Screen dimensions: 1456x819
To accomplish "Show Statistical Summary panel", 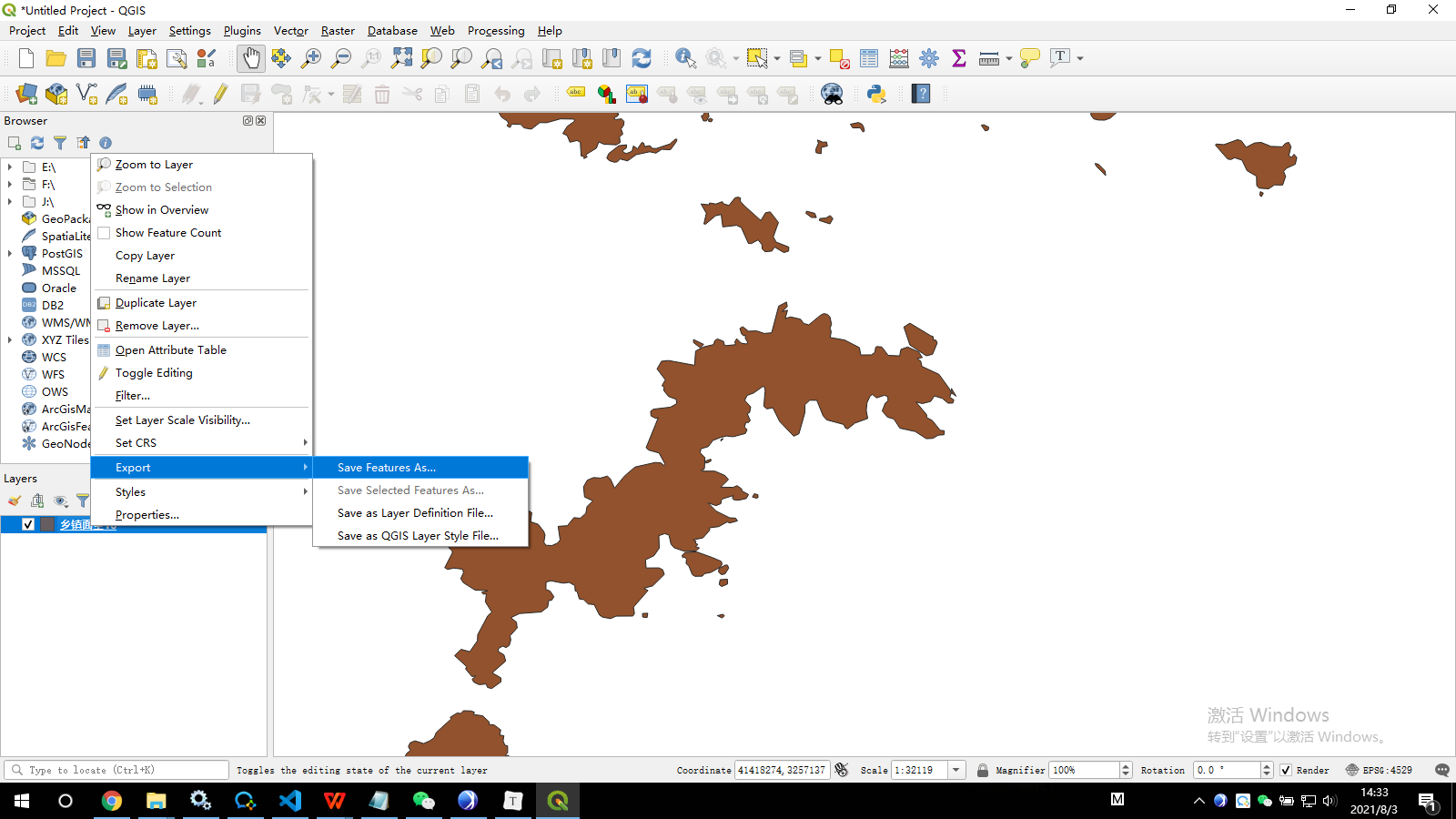I will tap(958, 57).
